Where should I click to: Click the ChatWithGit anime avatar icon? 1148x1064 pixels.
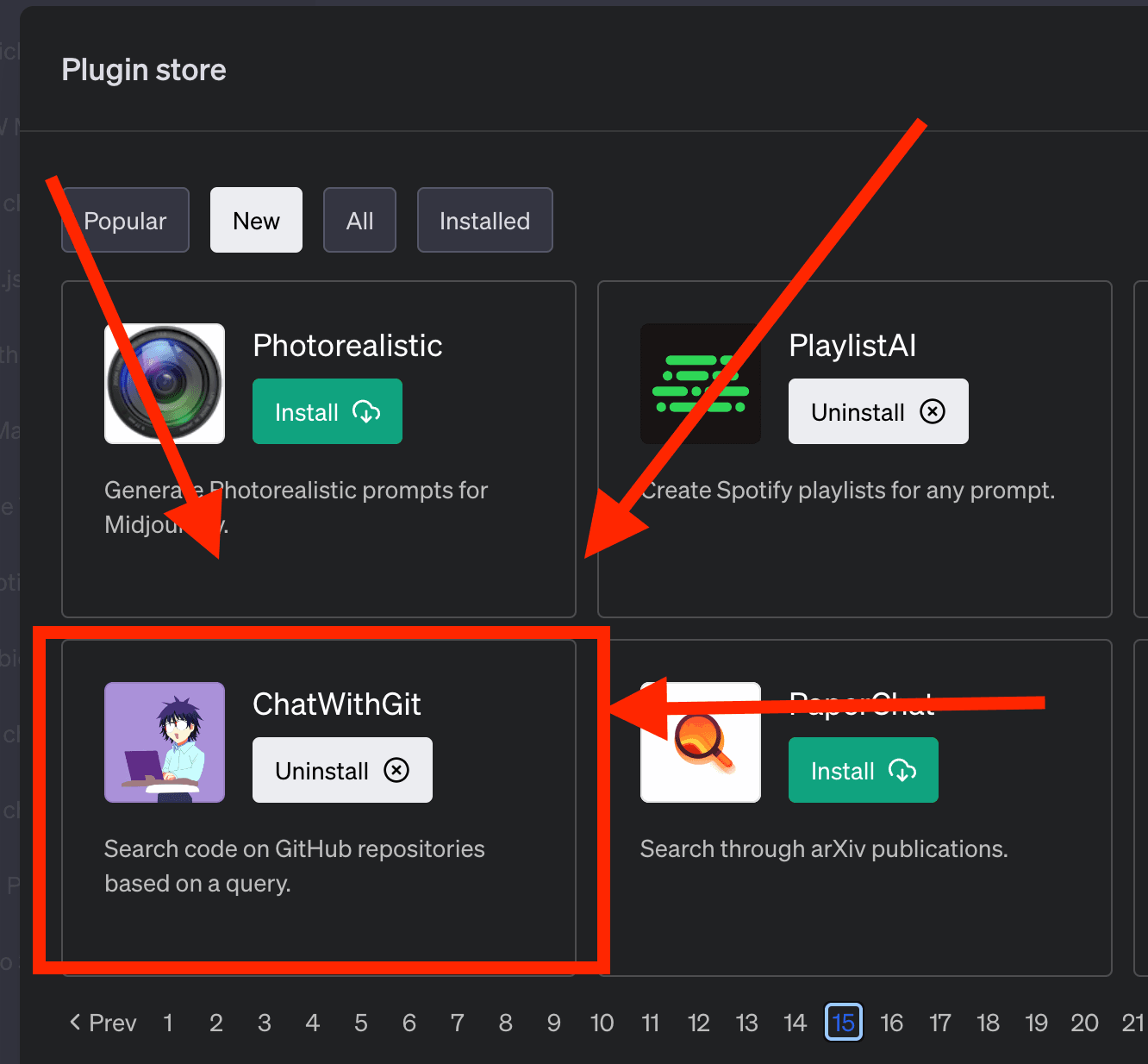coord(165,742)
